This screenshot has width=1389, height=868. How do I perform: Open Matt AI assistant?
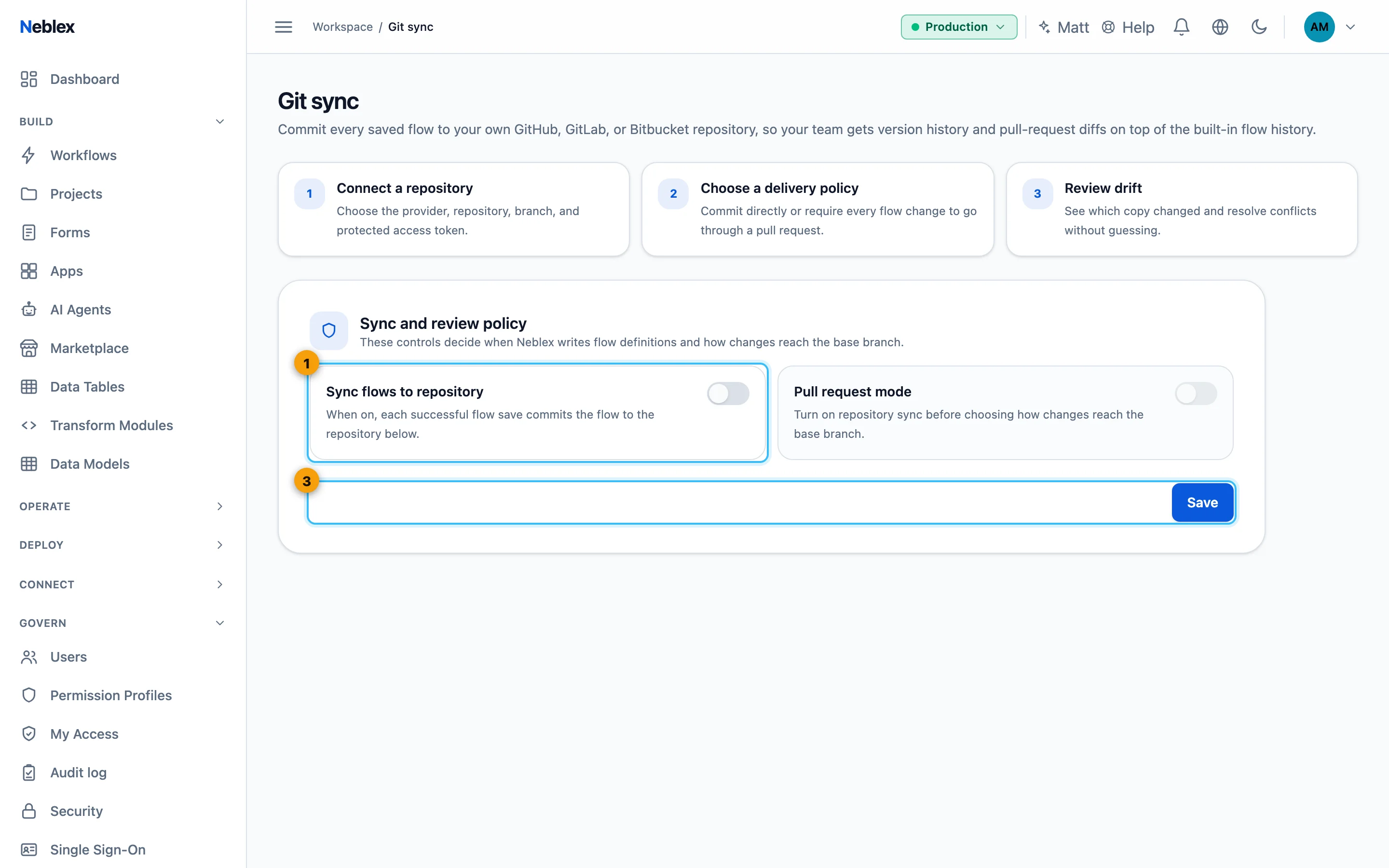coord(1063,27)
